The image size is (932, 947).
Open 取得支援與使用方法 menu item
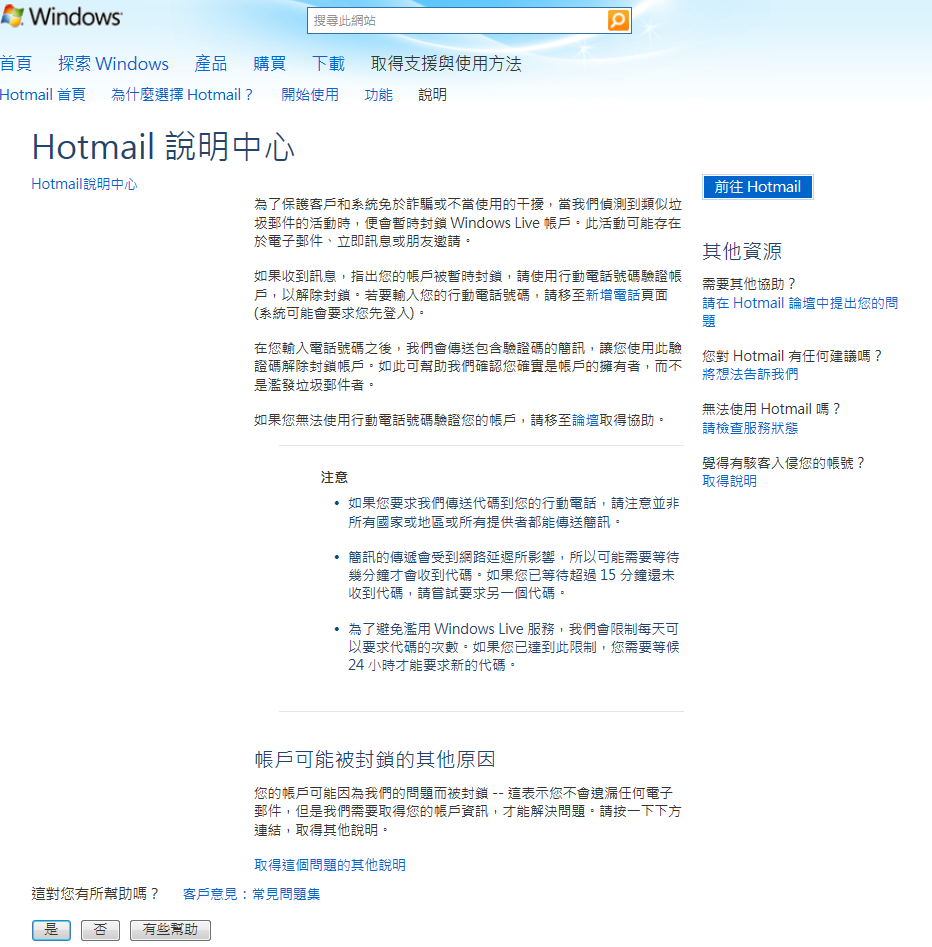446,63
